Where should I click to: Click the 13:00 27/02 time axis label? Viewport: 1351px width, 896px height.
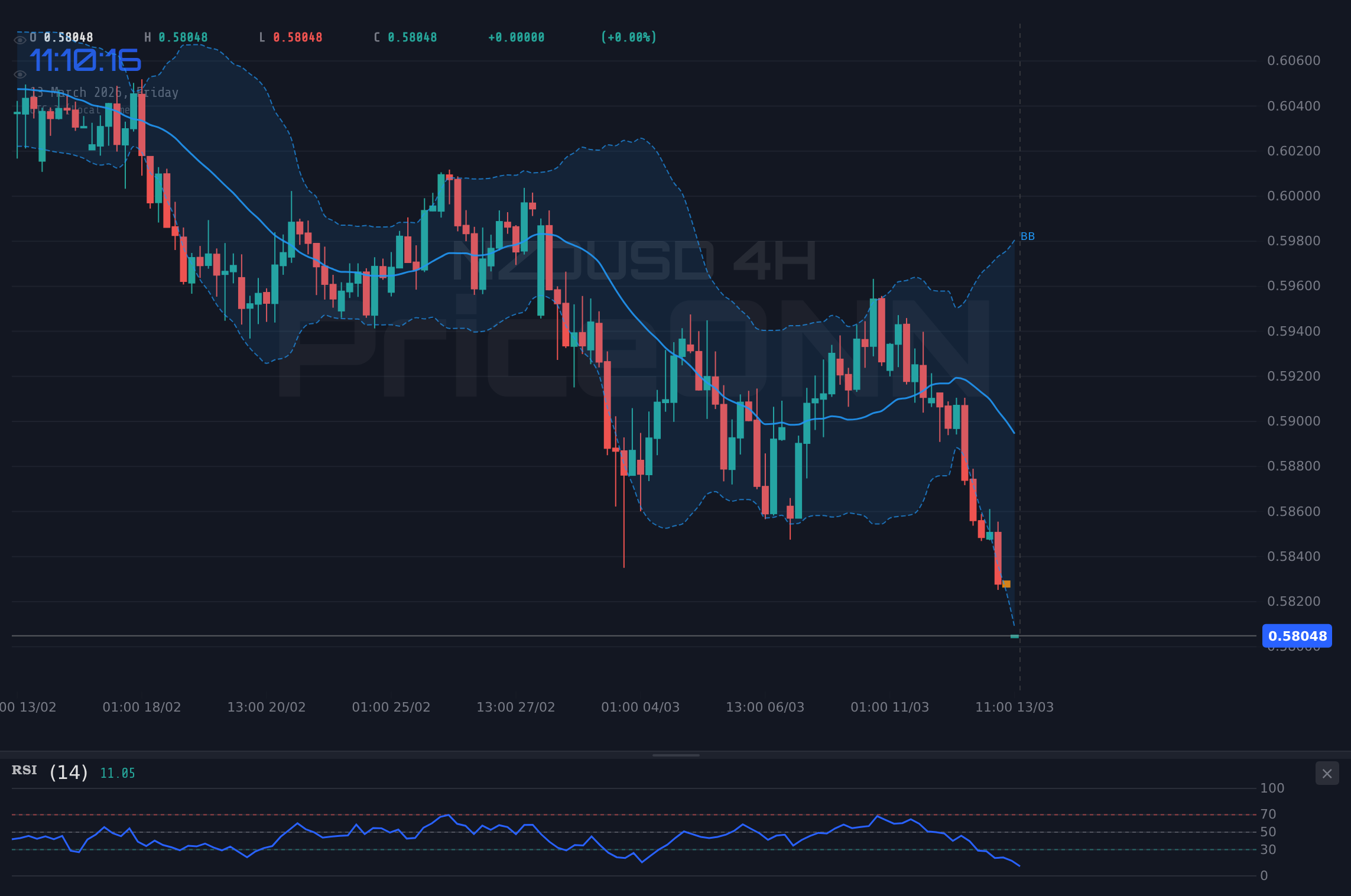pyautogui.click(x=516, y=707)
